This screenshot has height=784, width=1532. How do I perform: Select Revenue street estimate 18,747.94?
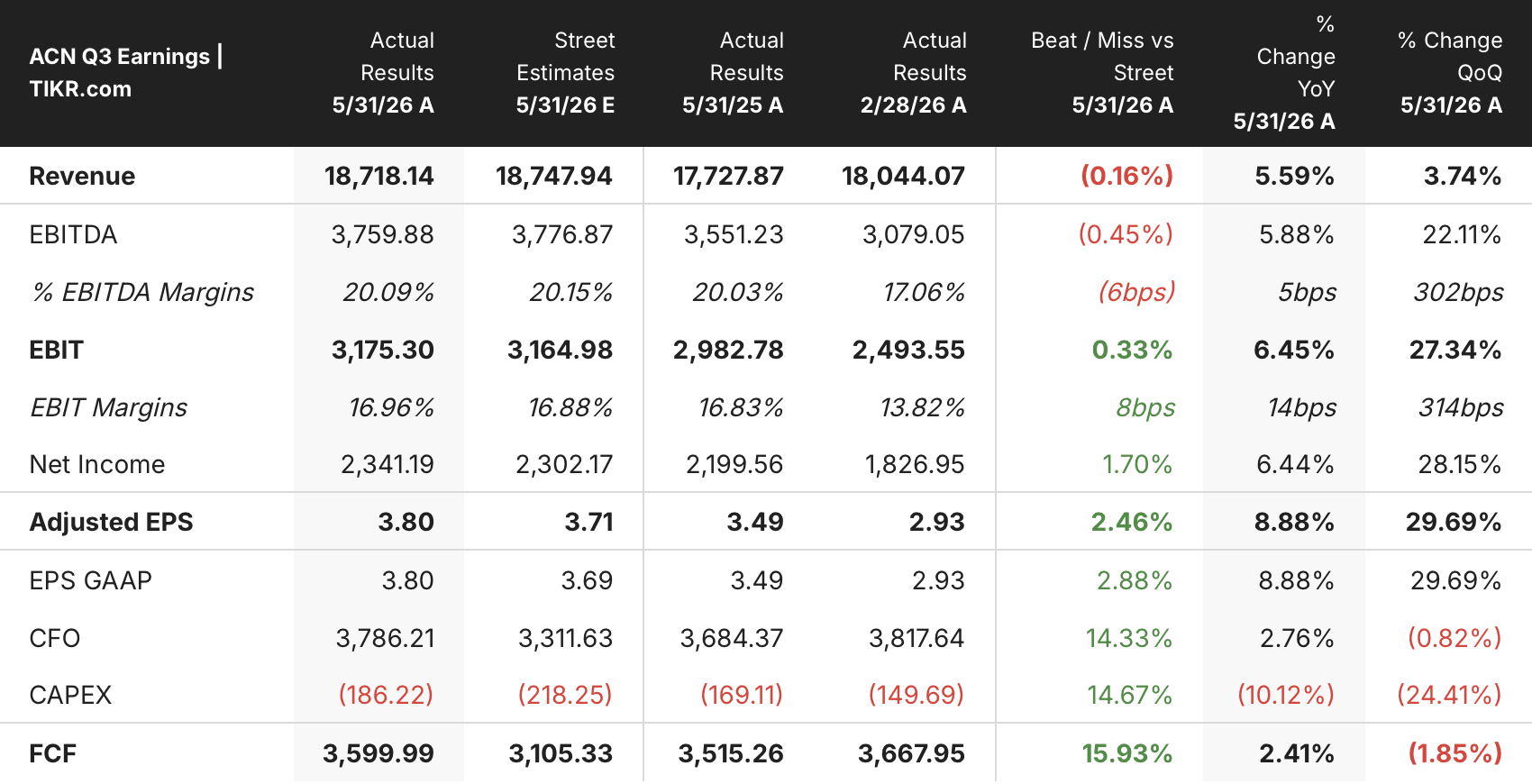[x=554, y=176]
